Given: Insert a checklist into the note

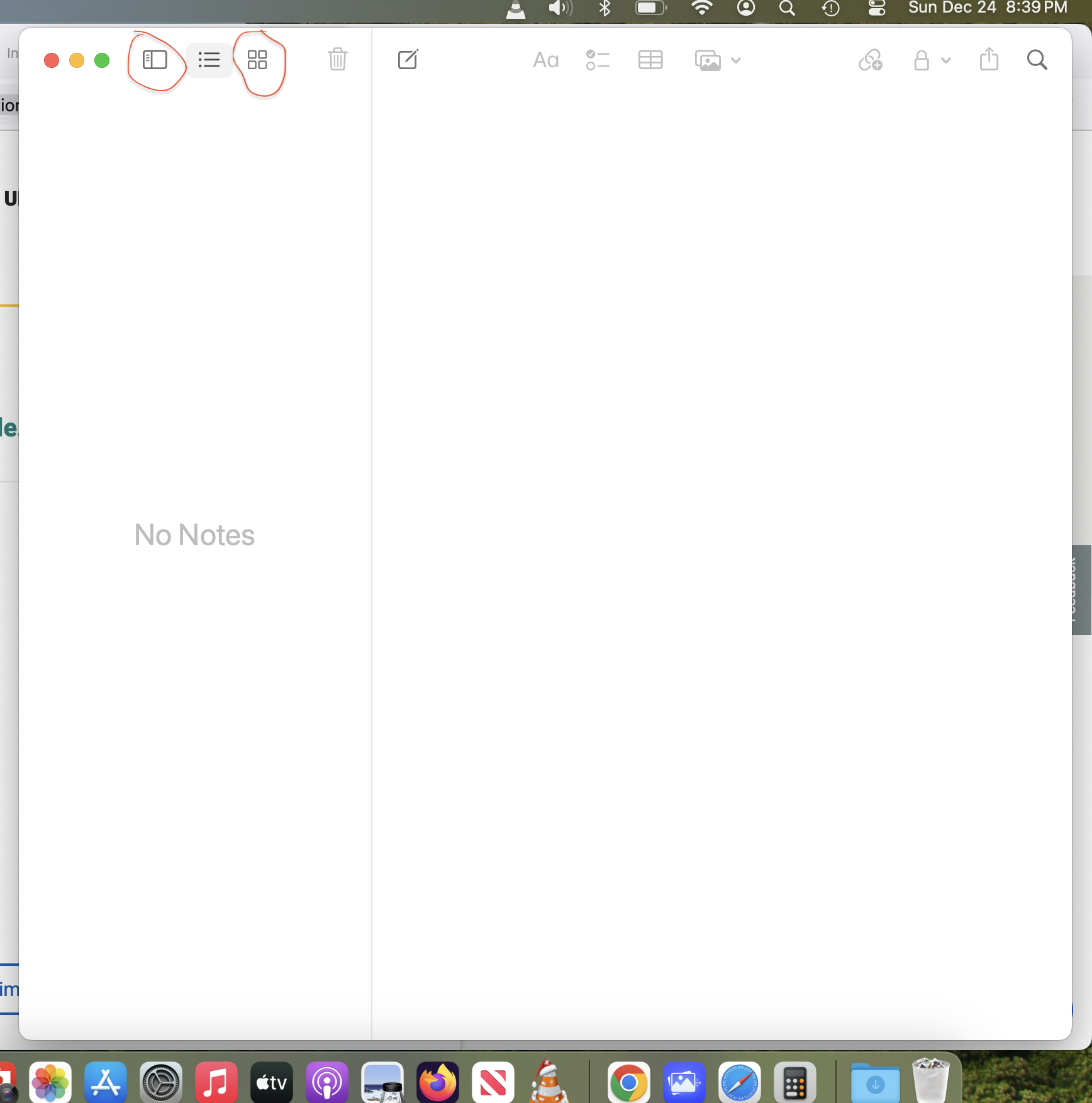Looking at the screenshot, I should 598,60.
